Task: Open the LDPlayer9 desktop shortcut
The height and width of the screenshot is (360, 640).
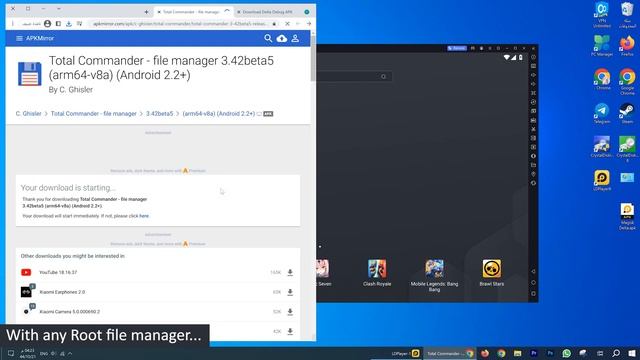Action: 602,180
